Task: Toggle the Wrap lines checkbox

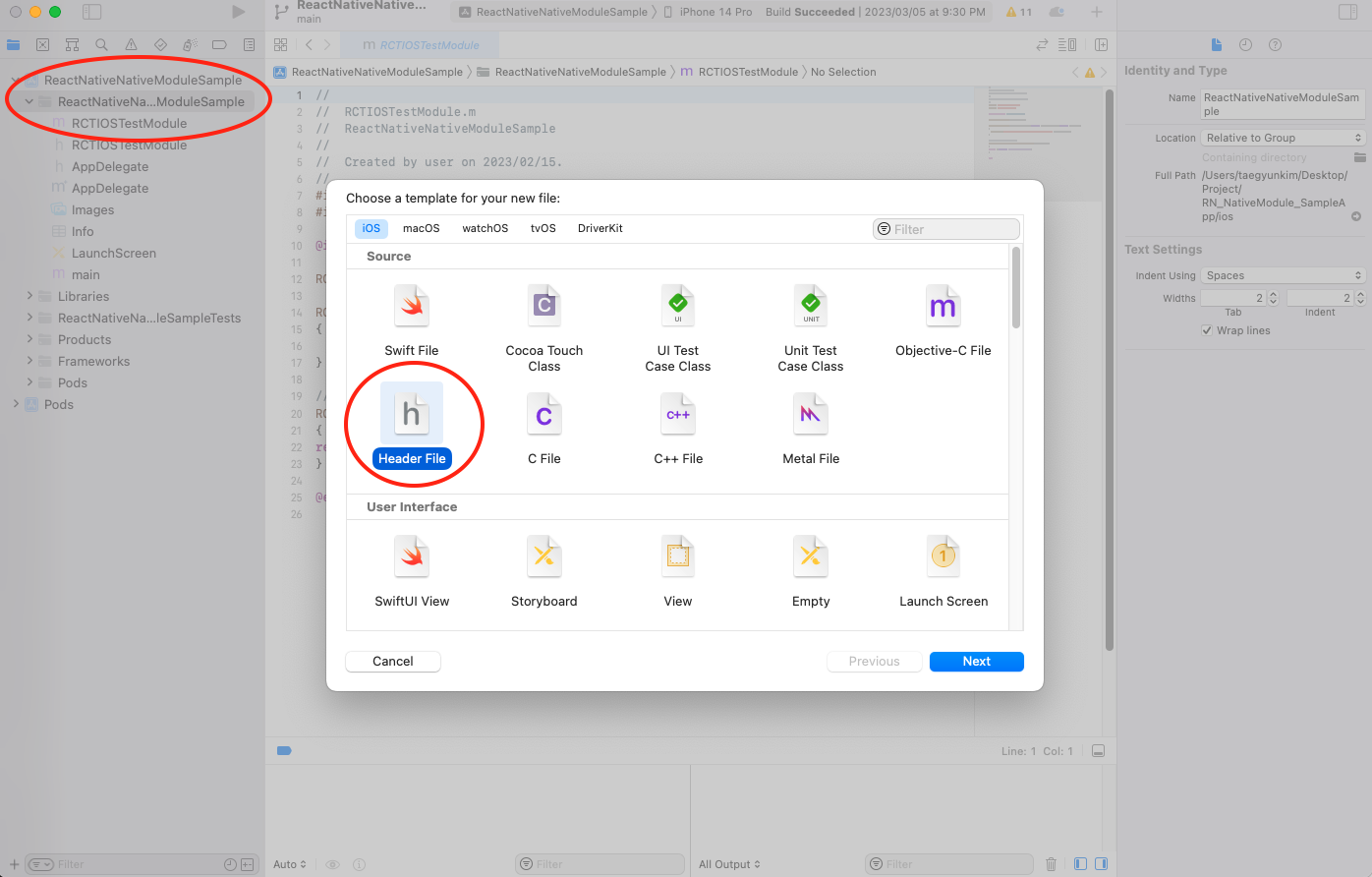Action: [1207, 330]
